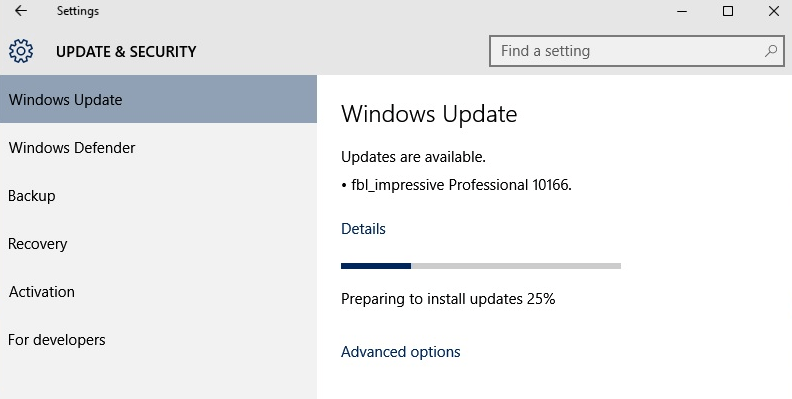
Task: Click the magnifier search icon
Action: [x=771, y=51]
